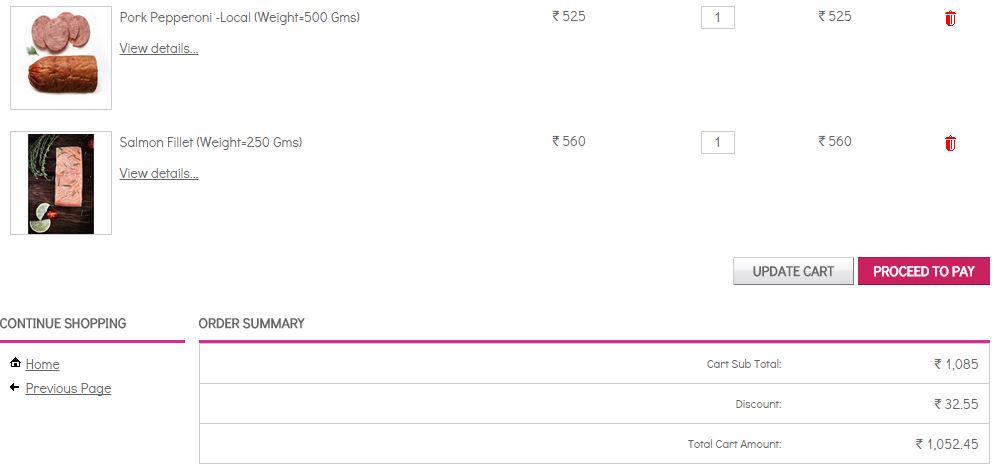This screenshot has height=465, width=995.
Task: Proceed to Pay for the order
Action: [923, 271]
